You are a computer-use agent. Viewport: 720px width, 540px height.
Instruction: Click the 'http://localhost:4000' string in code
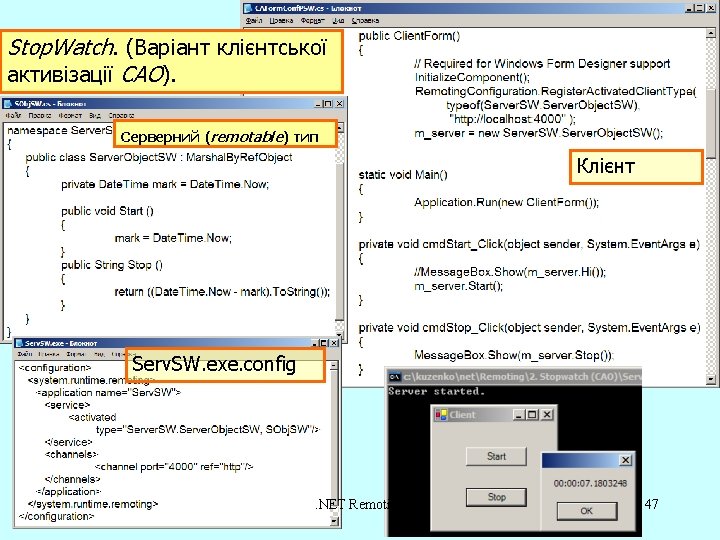pyautogui.click(x=509, y=119)
